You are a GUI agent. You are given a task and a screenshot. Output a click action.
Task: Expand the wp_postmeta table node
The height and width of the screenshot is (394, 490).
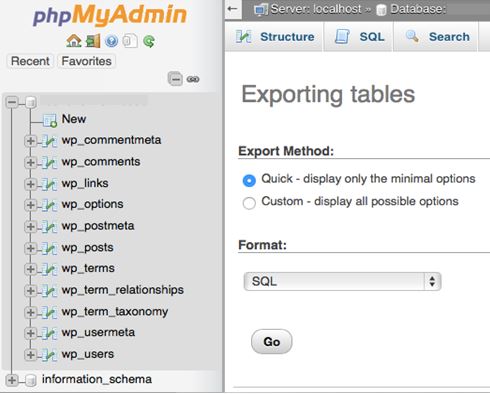pos(30,227)
